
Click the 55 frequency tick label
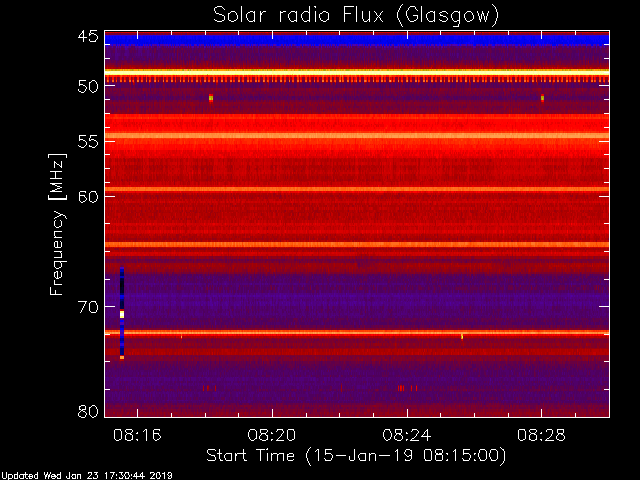pos(88,142)
